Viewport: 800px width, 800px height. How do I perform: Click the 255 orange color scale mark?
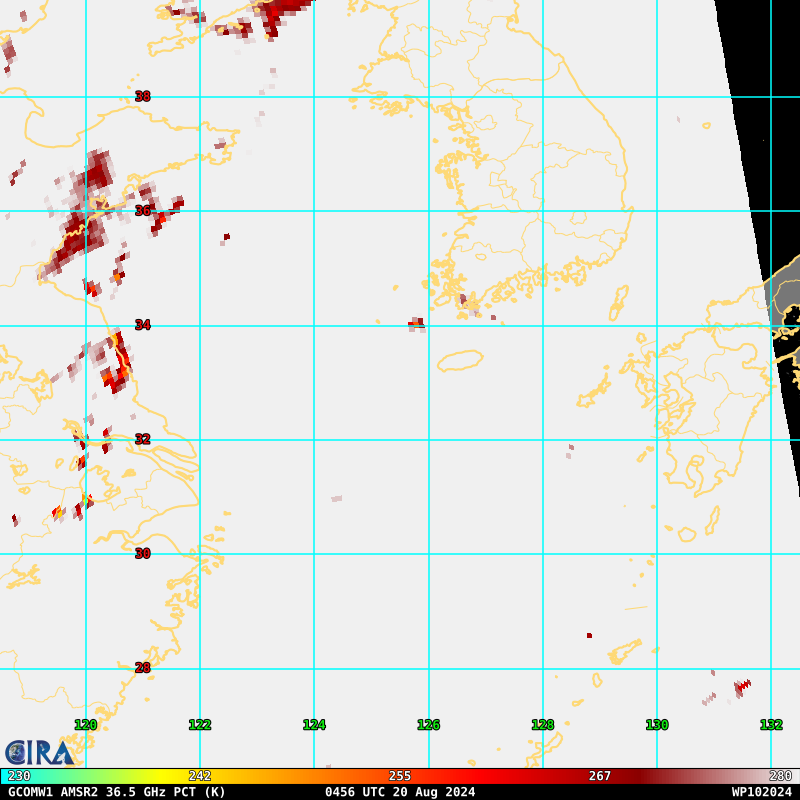point(400,776)
